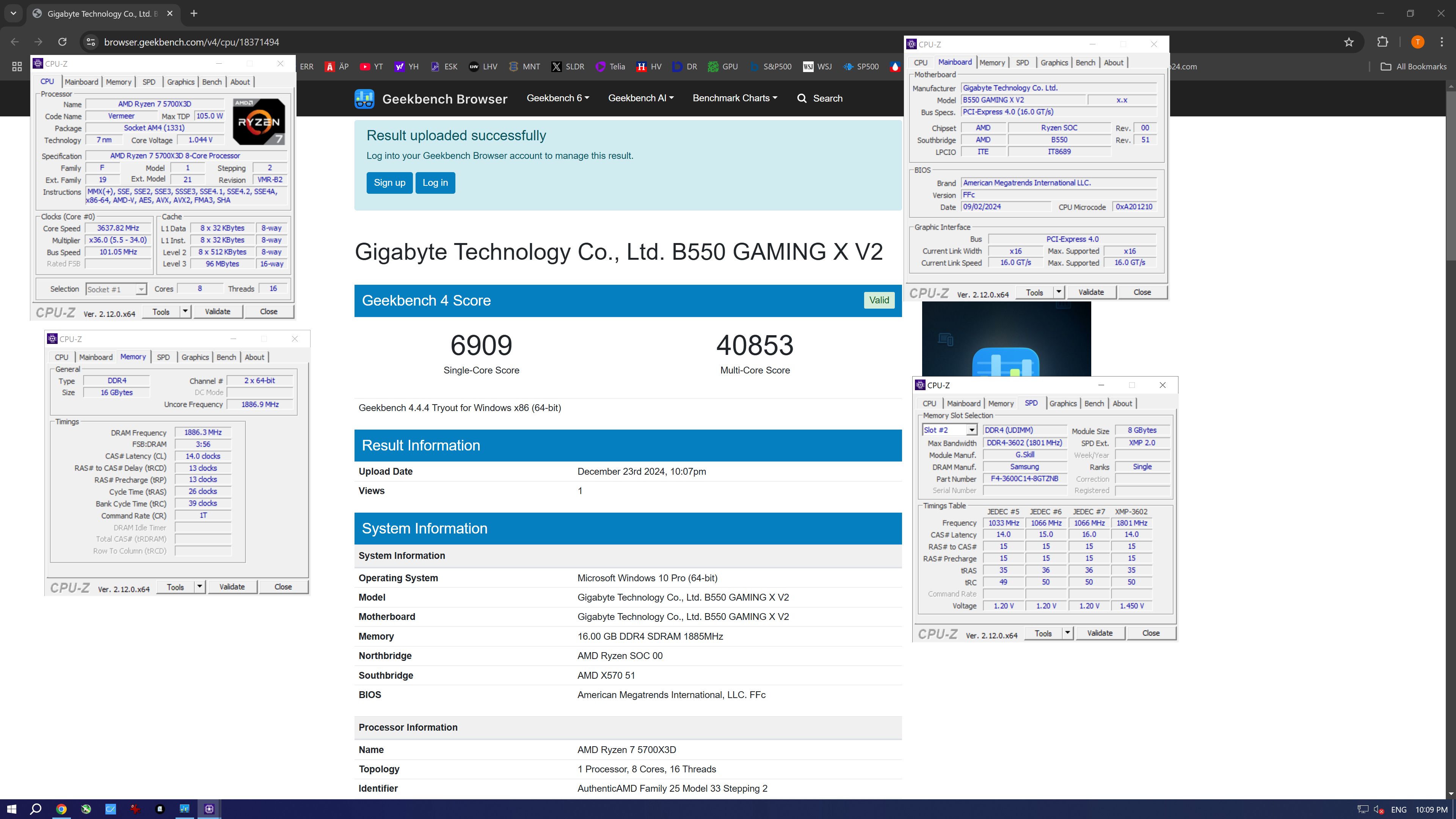Click the browser address bar URL
1456x819 pixels.
pos(191,42)
